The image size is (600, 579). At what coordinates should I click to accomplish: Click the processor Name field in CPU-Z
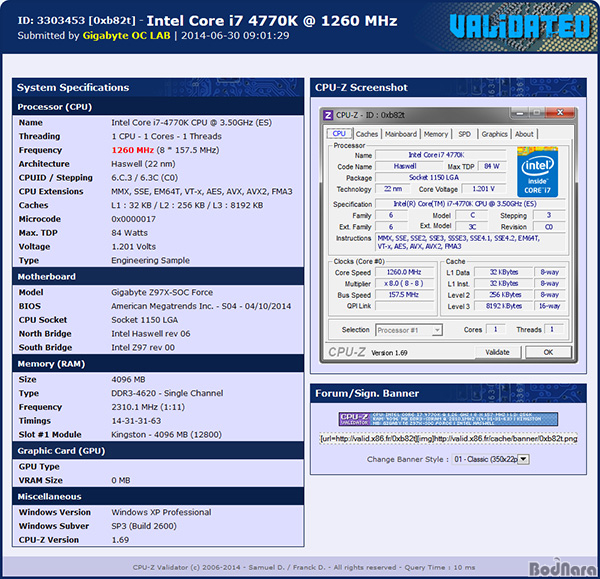point(441,155)
